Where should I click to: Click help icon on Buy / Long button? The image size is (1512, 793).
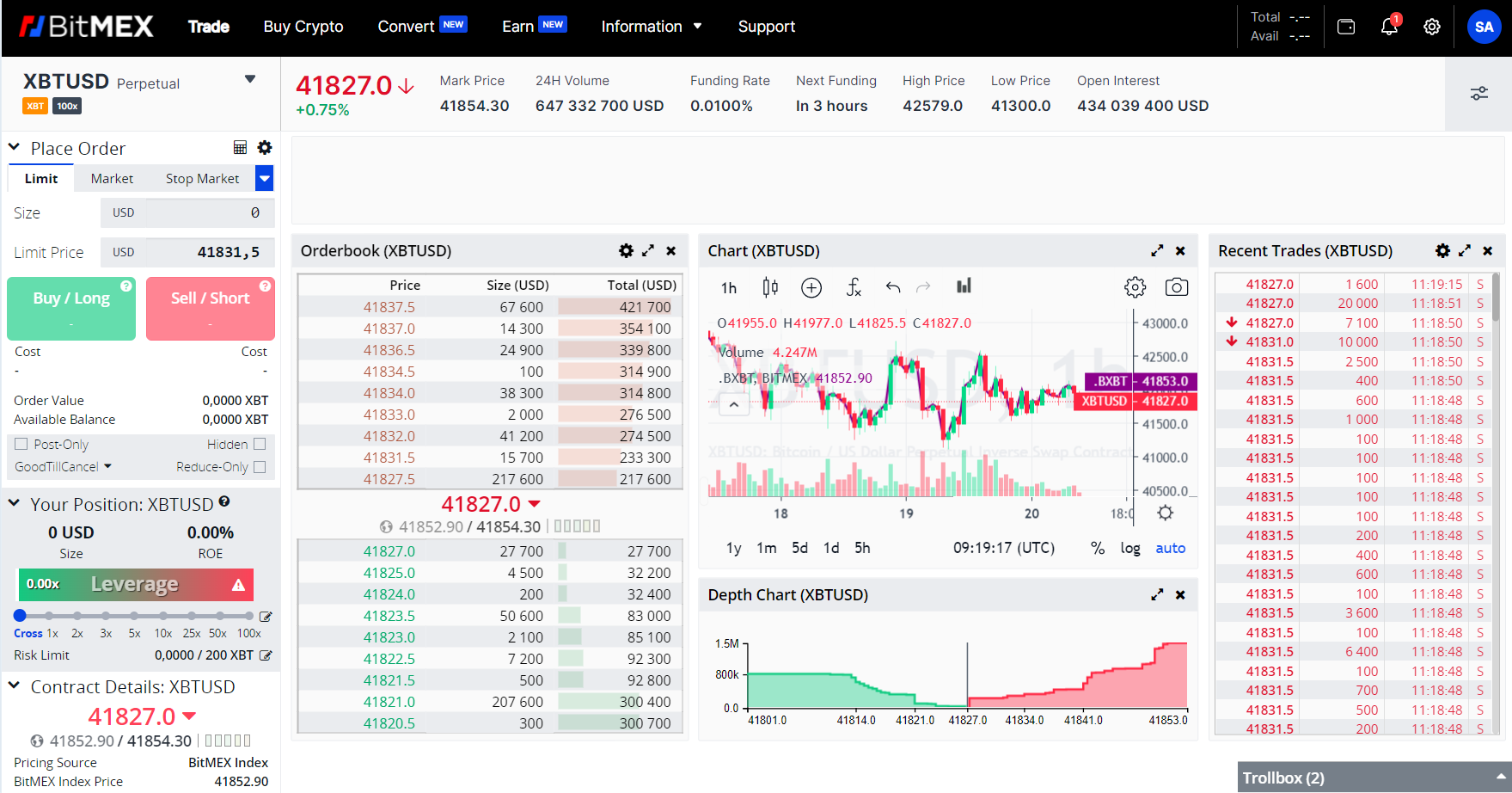126,286
